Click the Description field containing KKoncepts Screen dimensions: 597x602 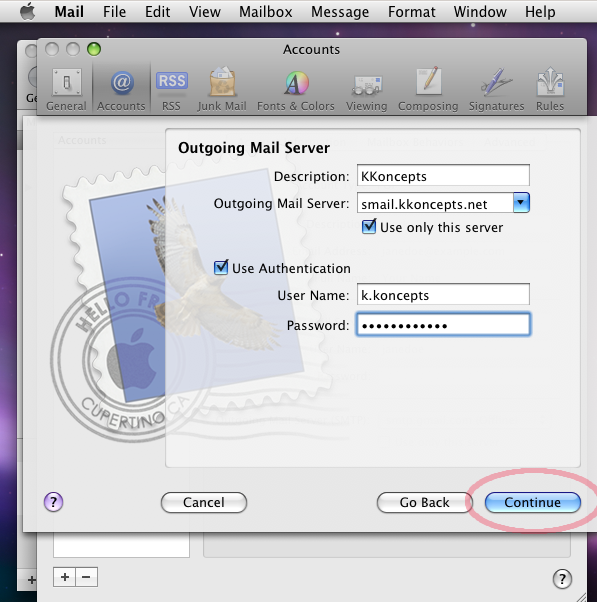click(x=443, y=175)
